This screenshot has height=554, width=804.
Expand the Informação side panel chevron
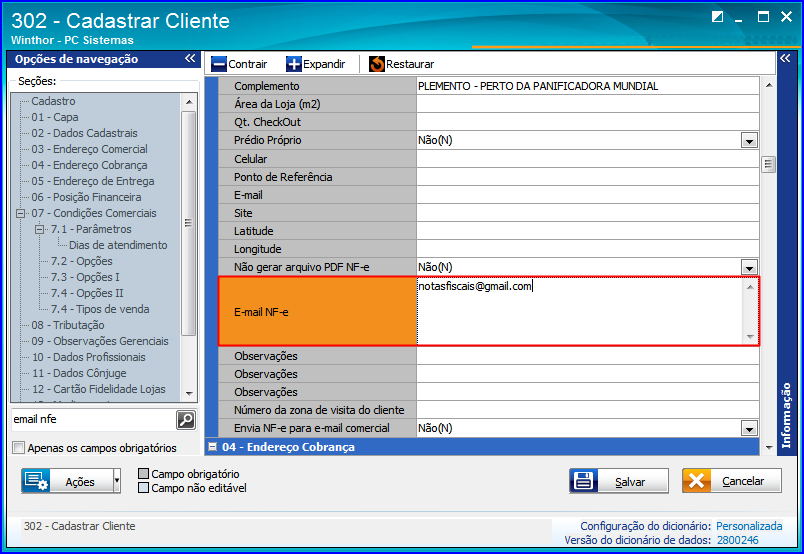pyautogui.click(x=785, y=58)
